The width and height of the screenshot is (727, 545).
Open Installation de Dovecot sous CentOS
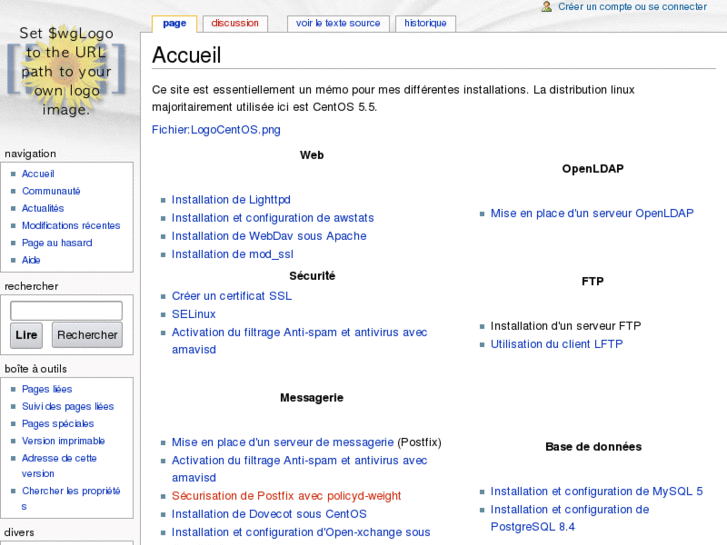[x=269, y=514]
